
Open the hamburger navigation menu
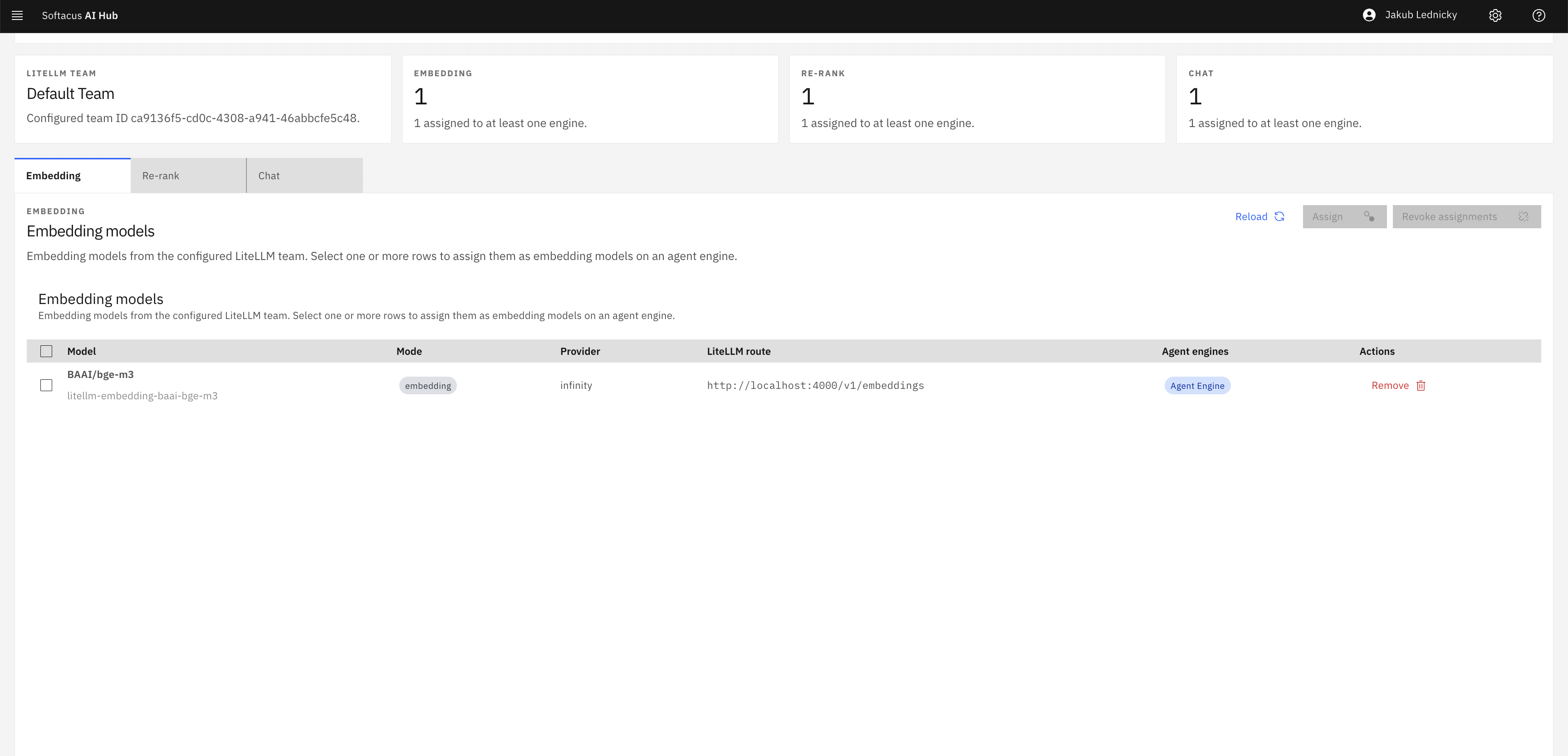click(17, 16)
